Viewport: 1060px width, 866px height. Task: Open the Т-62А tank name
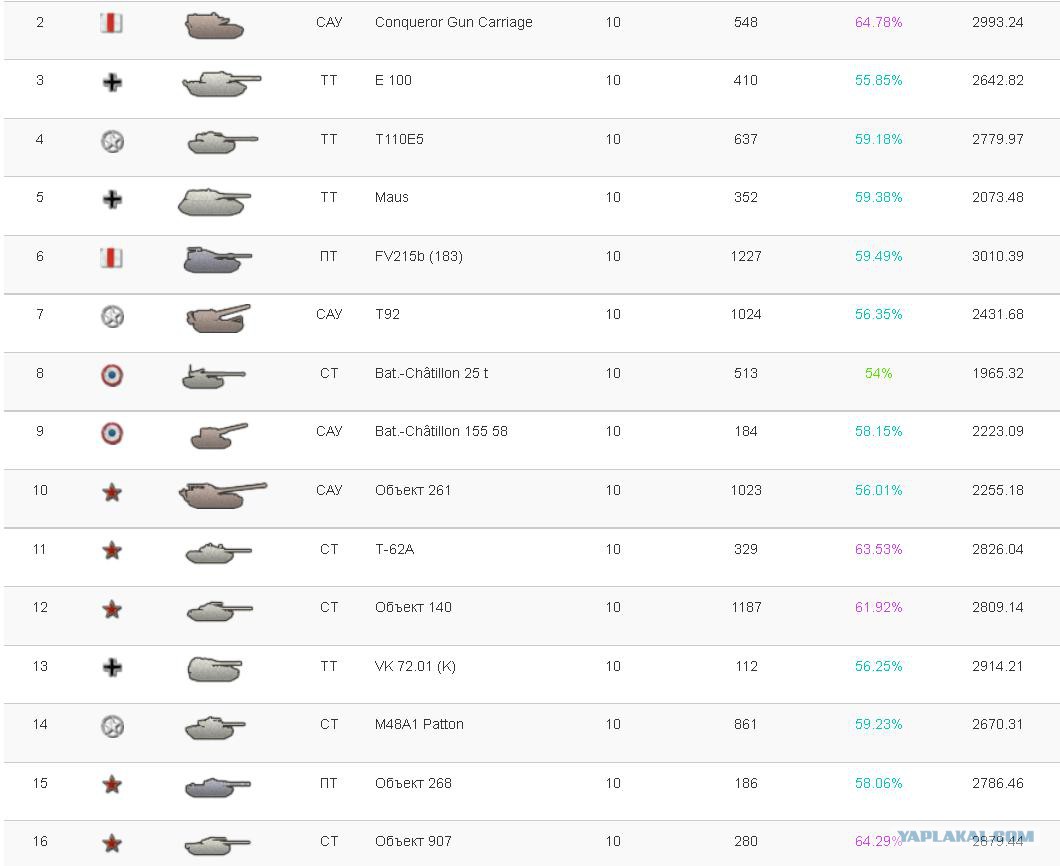coord(394,549)
